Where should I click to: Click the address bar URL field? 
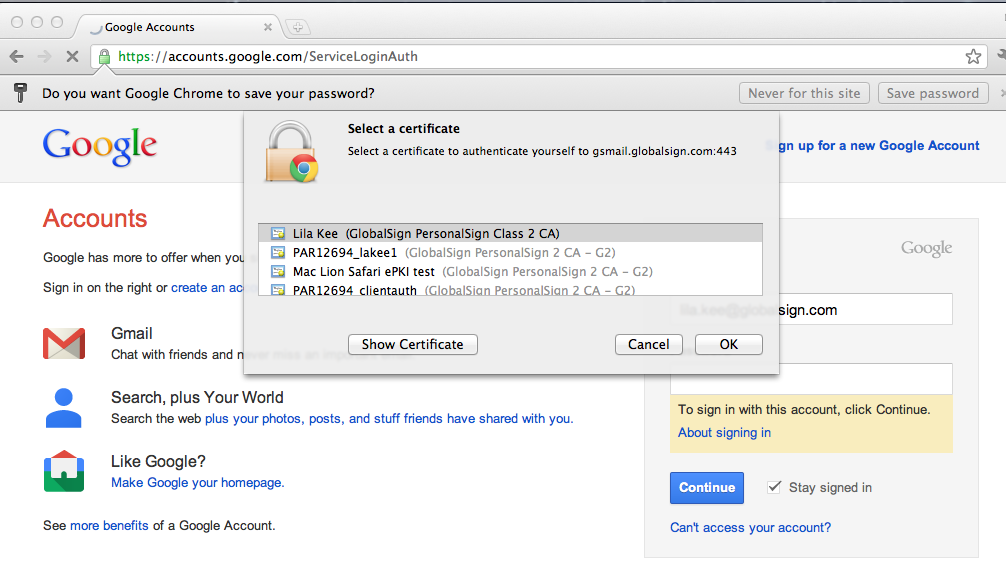tap(530, 57)
